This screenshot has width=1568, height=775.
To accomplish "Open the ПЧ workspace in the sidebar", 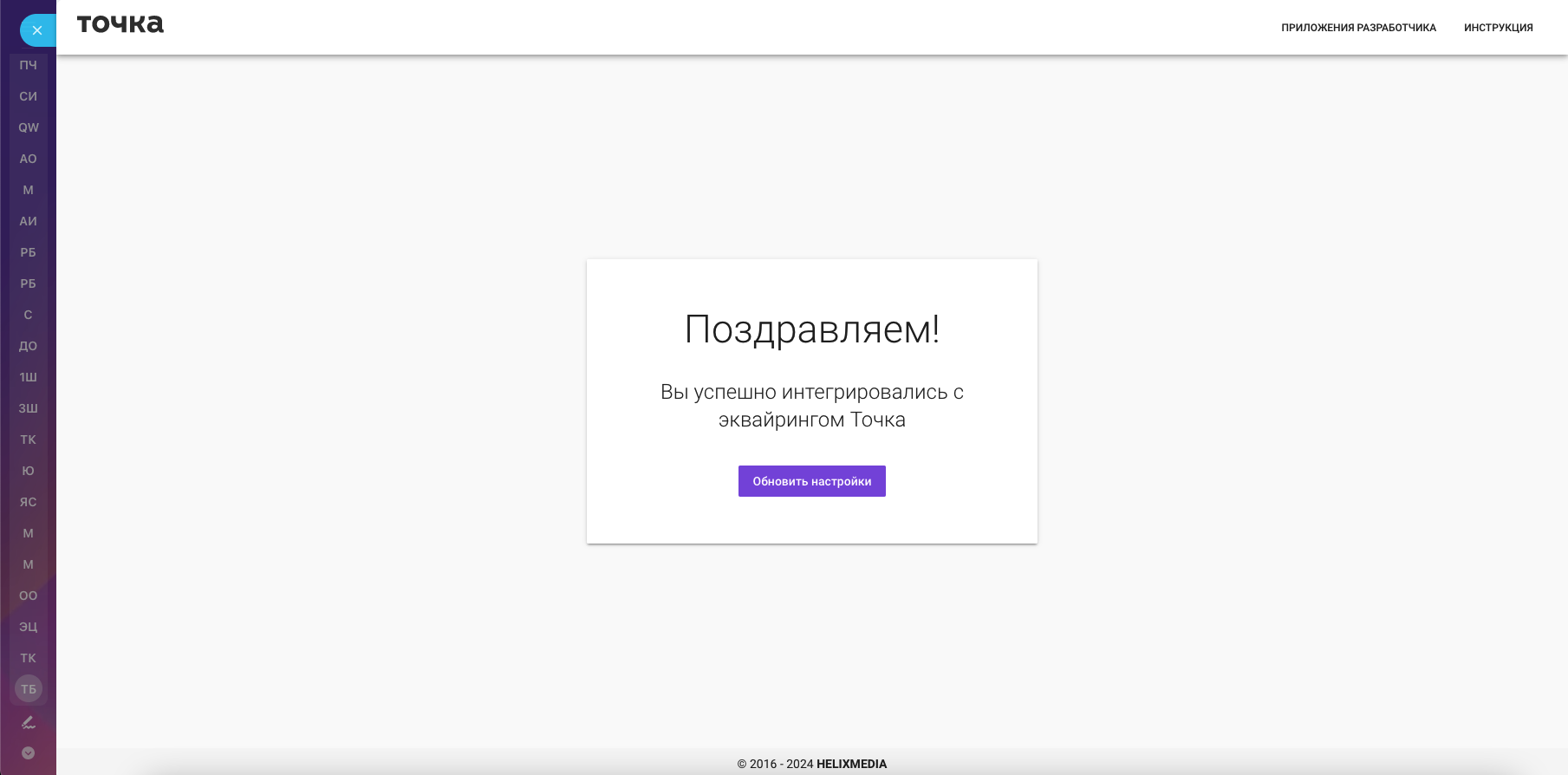I will 29,65.
